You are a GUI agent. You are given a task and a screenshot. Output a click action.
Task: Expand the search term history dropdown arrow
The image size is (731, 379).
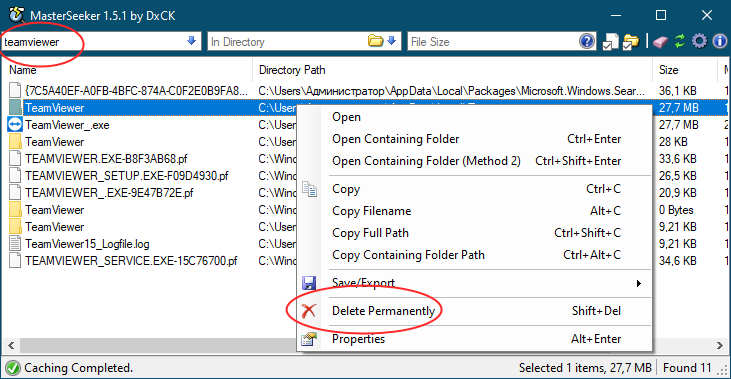click(x=191, y=41)
